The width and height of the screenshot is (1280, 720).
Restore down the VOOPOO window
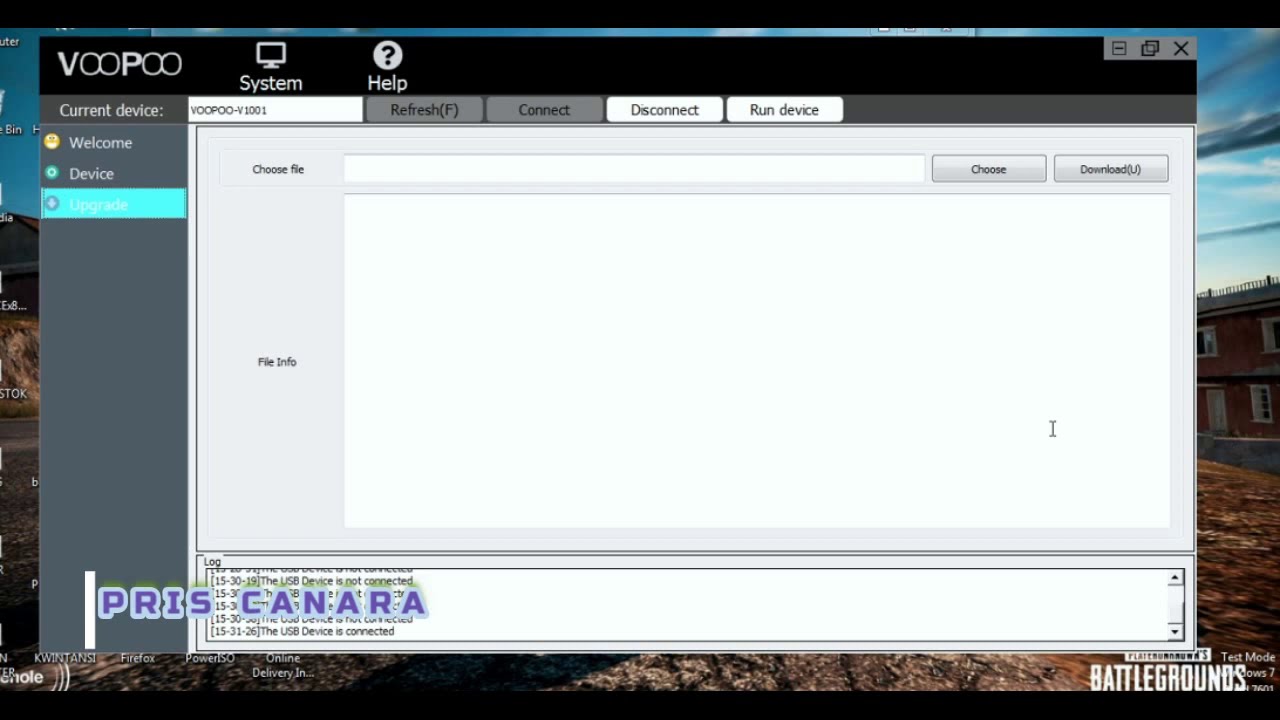[1150, 48]
